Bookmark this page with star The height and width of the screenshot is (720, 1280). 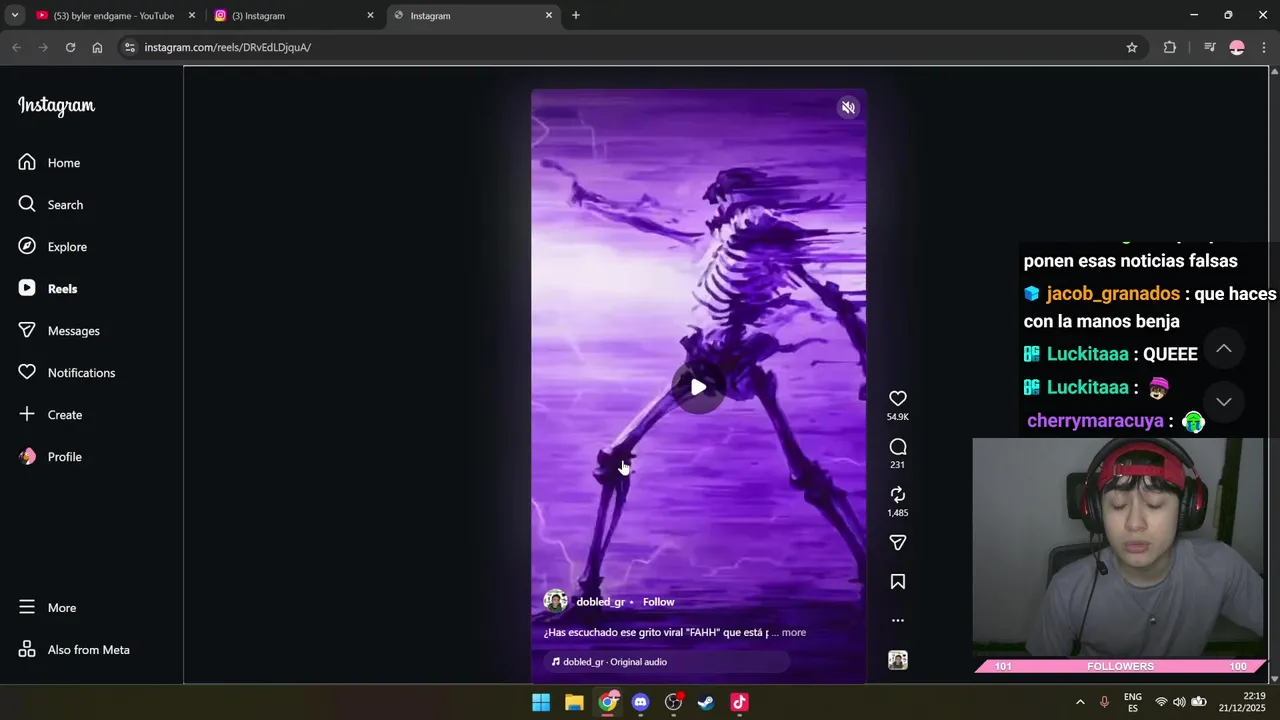pos(1132,47)
